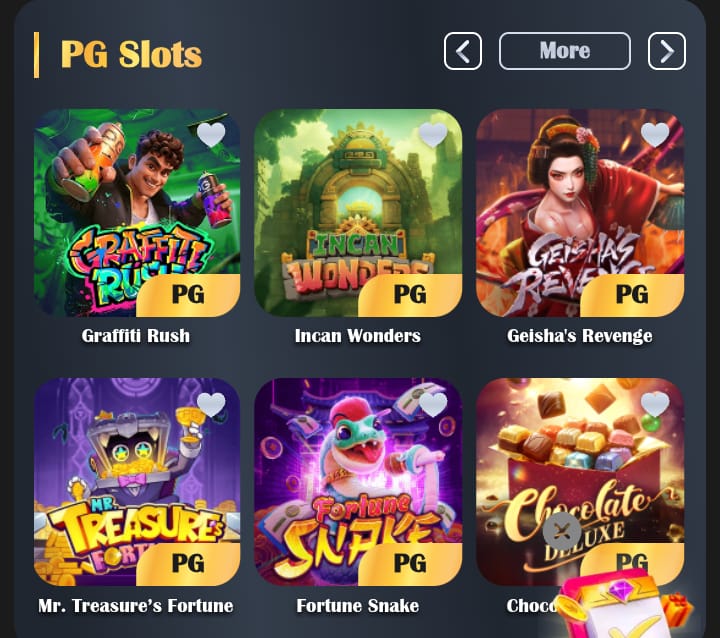Open the Incan Wonders game thumbnail
Image resolution: width=720 pixels, height=638 pixels.
358,213
